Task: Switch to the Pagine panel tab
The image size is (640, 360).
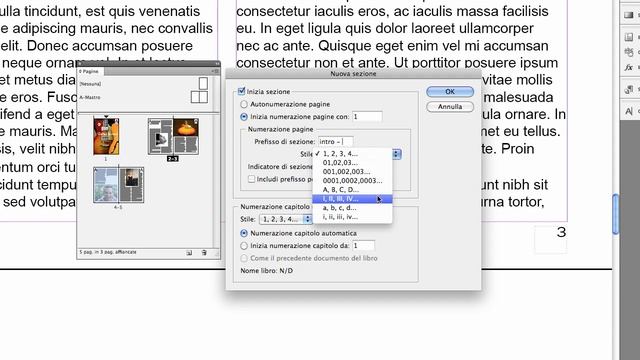Action: point(90,71)
